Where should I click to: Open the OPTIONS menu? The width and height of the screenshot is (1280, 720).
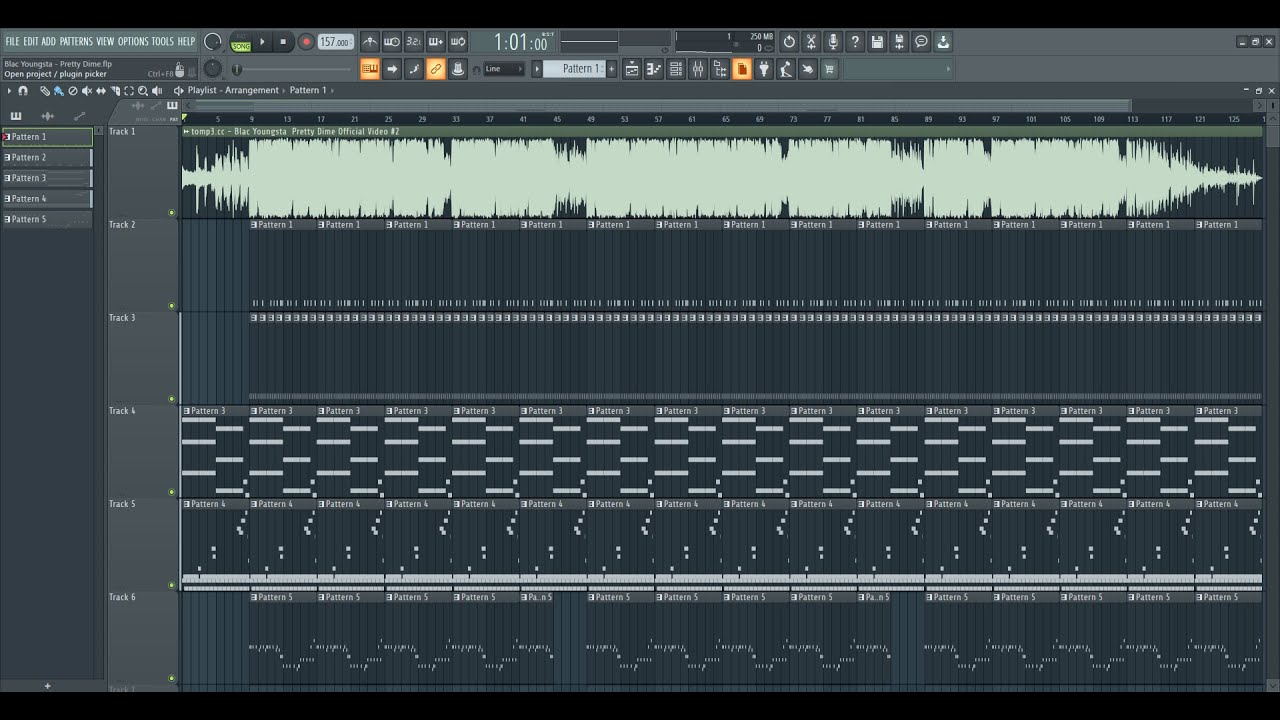click(133, 42)
